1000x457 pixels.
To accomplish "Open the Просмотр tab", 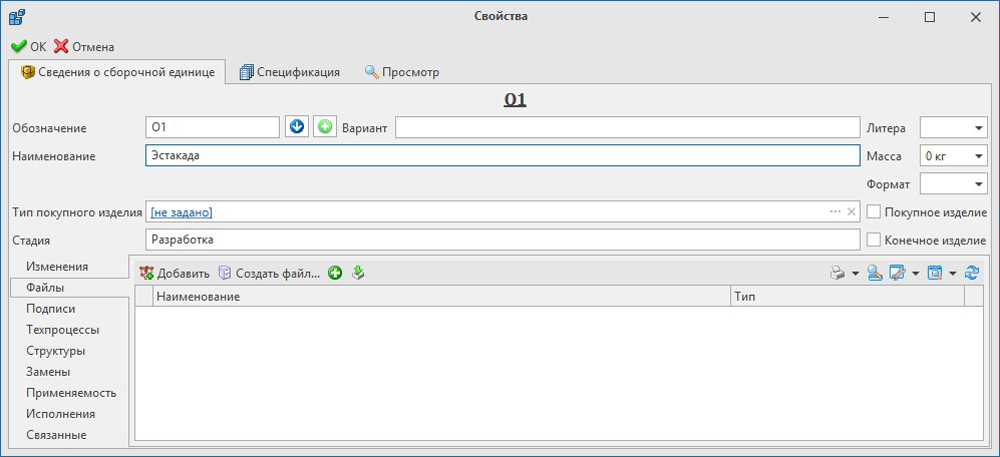I will click(401, 72).
